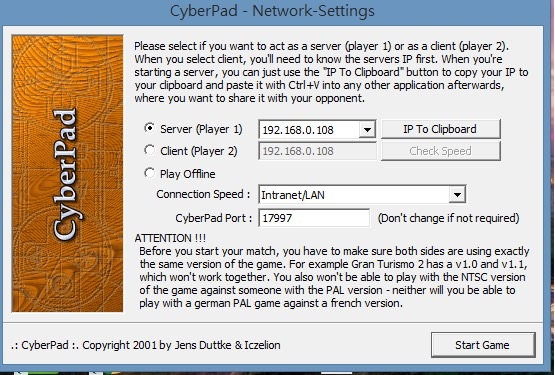Expand the Connection Speed dropdown arrow
Screen dimensions: 555x375
(x=457, y=194)
